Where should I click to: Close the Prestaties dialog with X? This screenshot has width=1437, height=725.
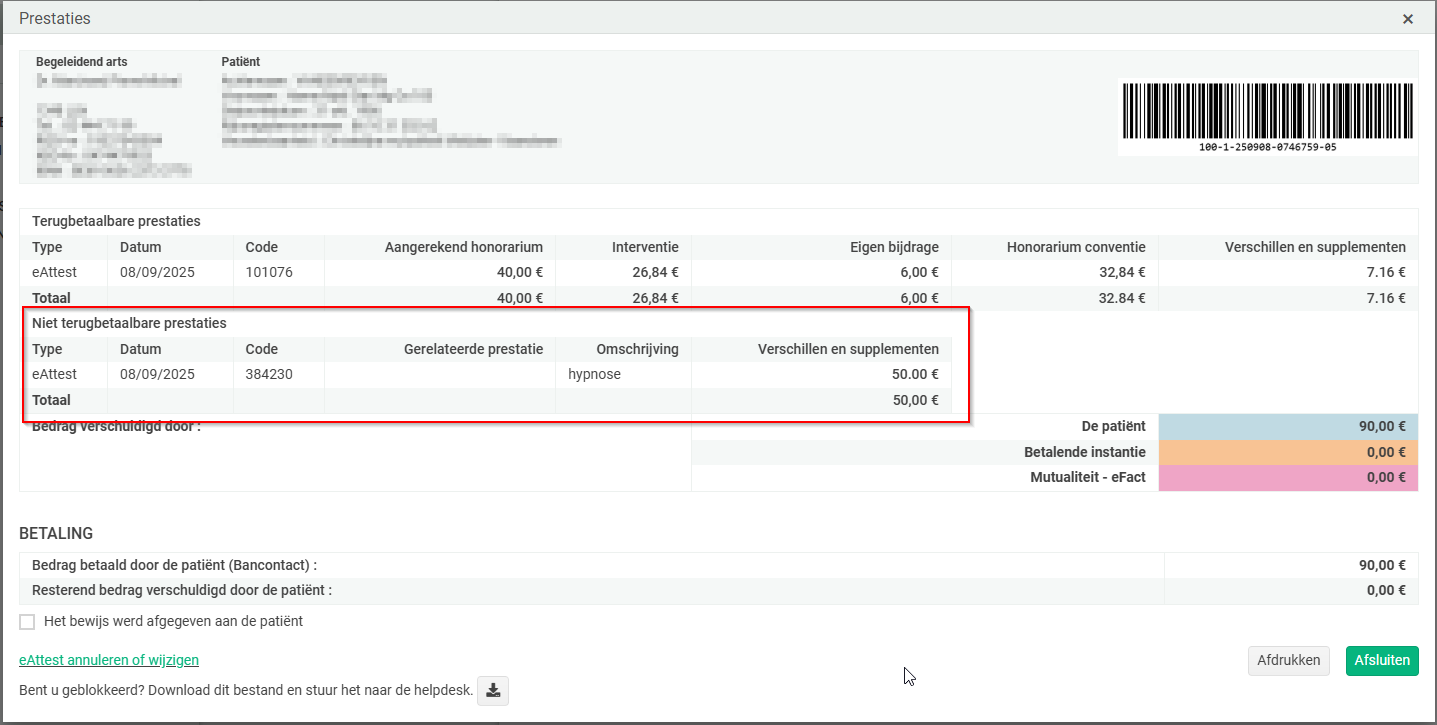1407,19
